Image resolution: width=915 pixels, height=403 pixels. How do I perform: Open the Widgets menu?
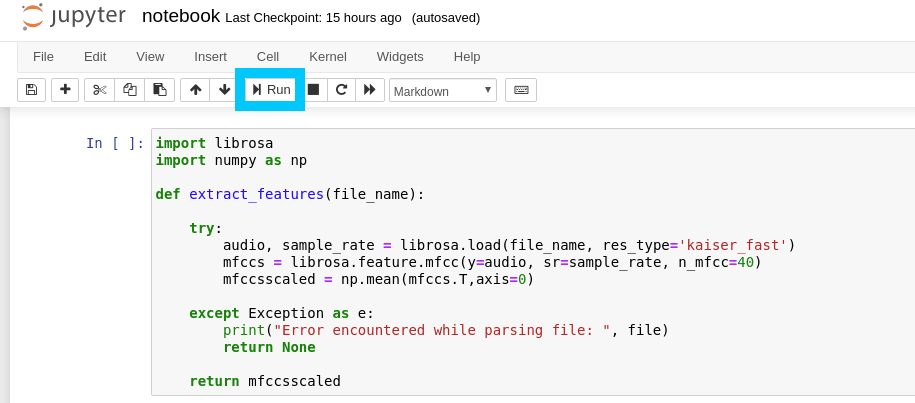[x=400, y=57]
